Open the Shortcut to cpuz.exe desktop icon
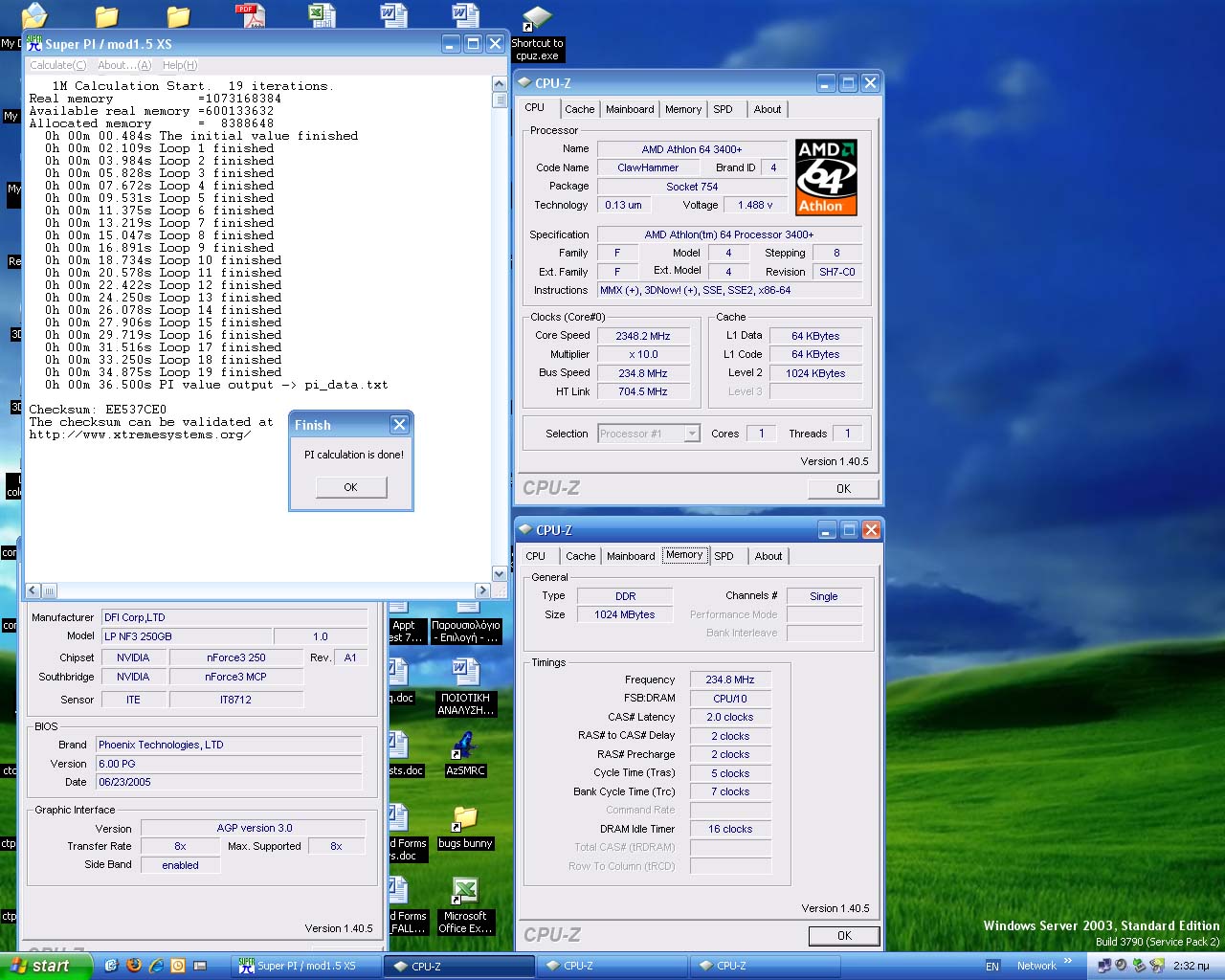The height and width of the screenshot is (980, 1225). point(537,33)
